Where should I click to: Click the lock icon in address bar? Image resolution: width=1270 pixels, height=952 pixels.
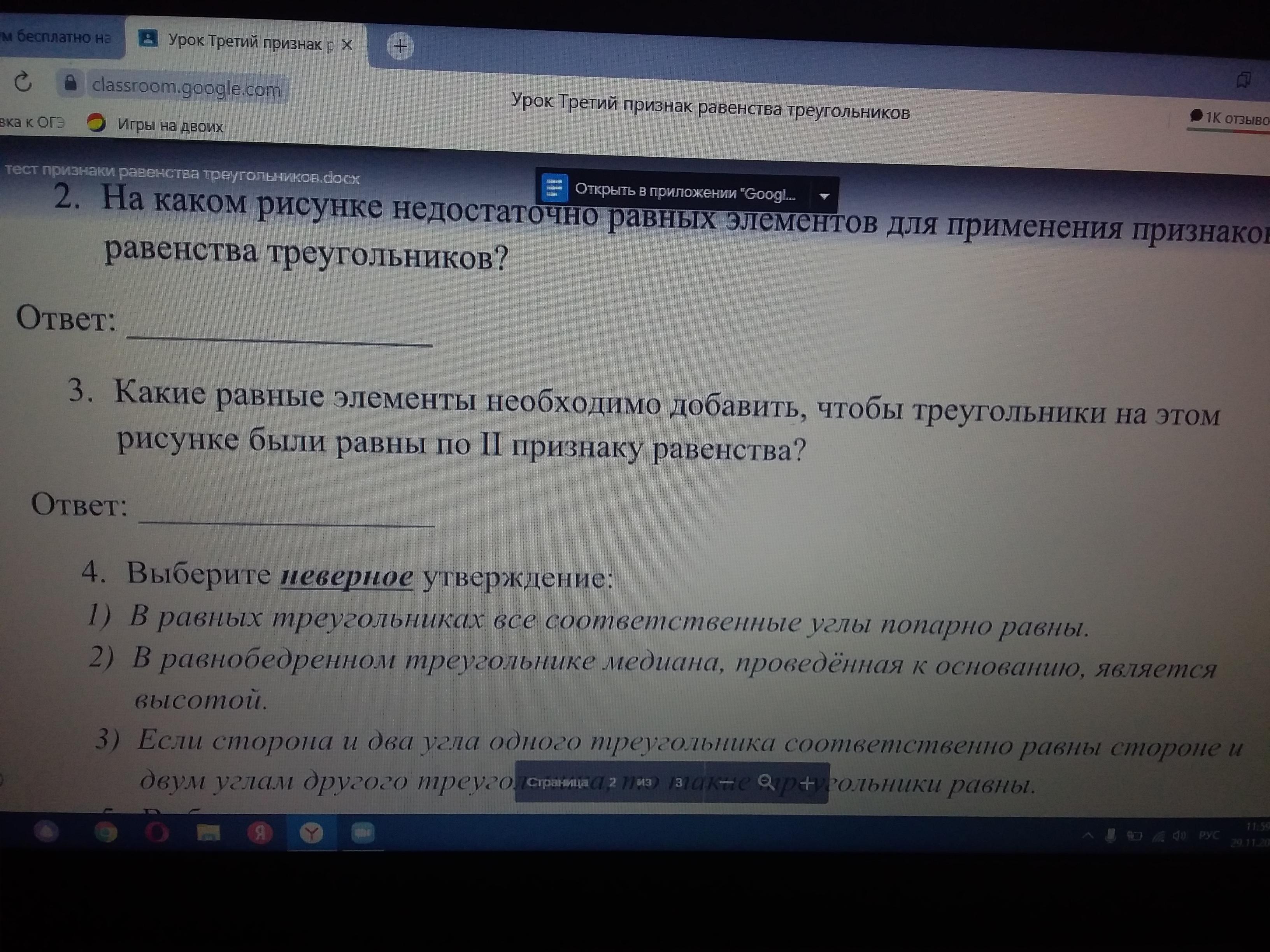point(70,84)
